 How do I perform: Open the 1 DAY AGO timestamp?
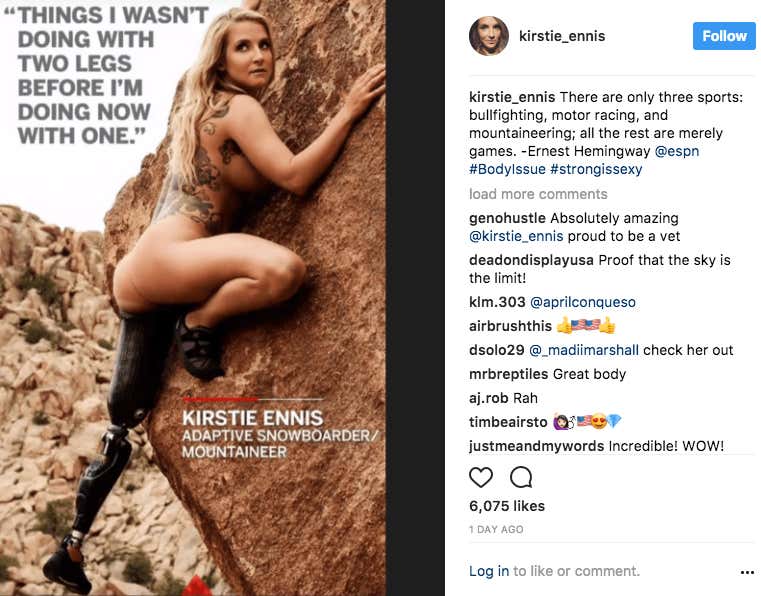496,529
